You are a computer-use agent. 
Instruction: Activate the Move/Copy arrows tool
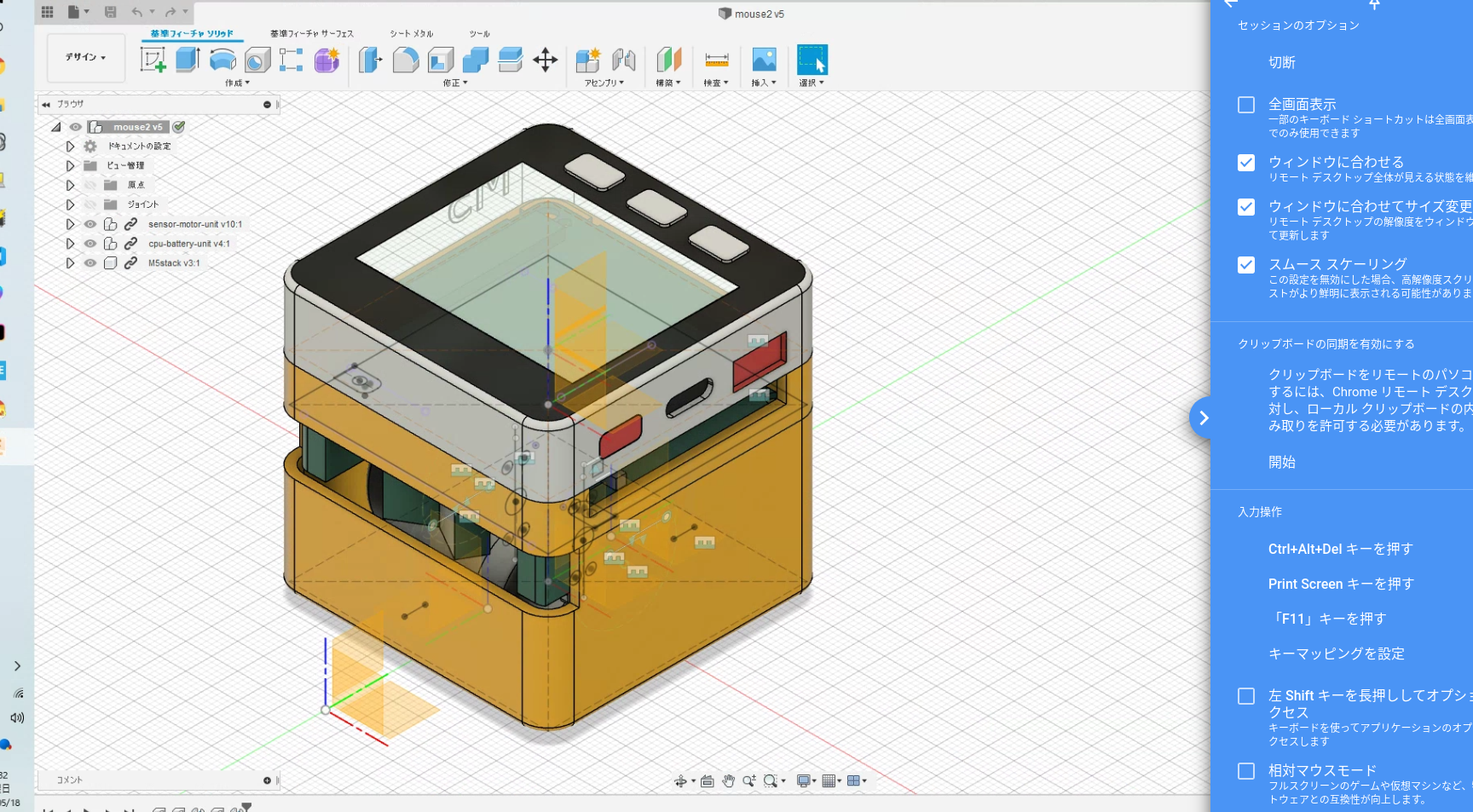[546, 60]
